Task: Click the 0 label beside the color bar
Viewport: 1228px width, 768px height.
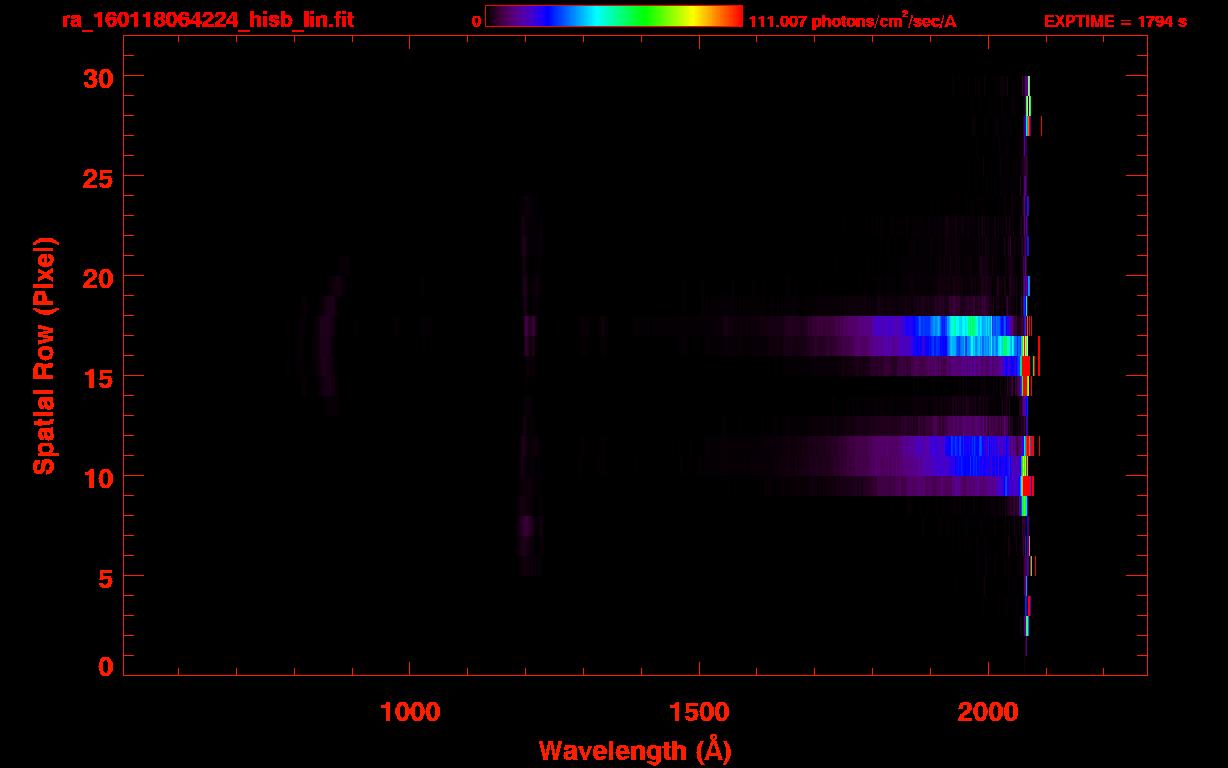Action: click(476, 21)
